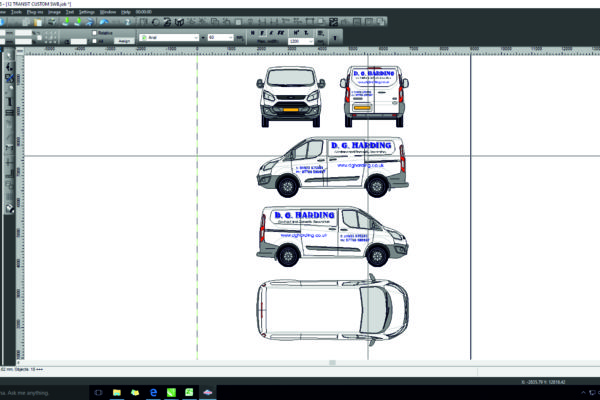Show hidden system tray icons chevron
The image size is (600, 400).
click(x=583, y=393)
